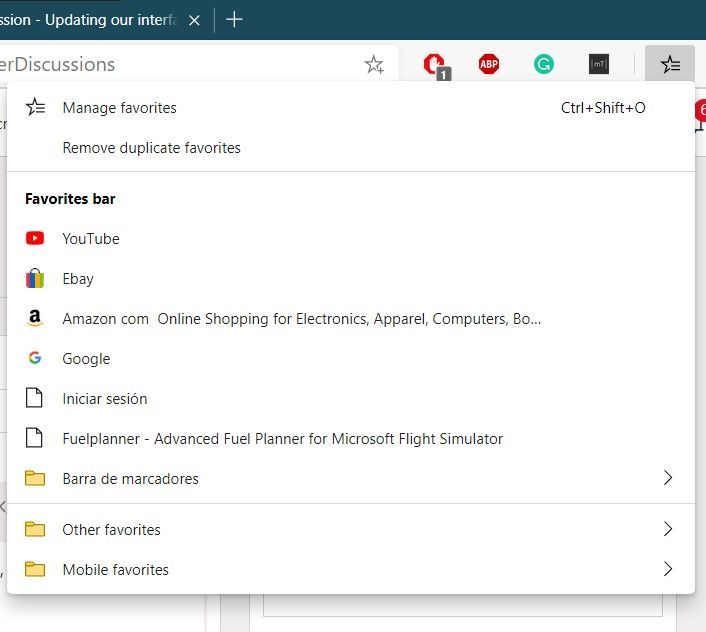This screenshot has height=632, width=706.
Task: Expand the Mobile favorites folder
Action: coord(351,570)
